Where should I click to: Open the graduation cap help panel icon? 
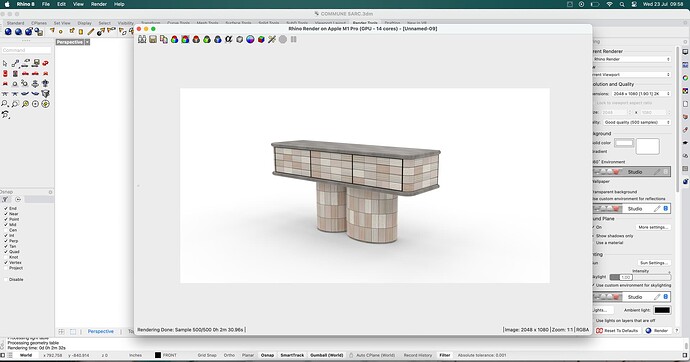point(685,143)
